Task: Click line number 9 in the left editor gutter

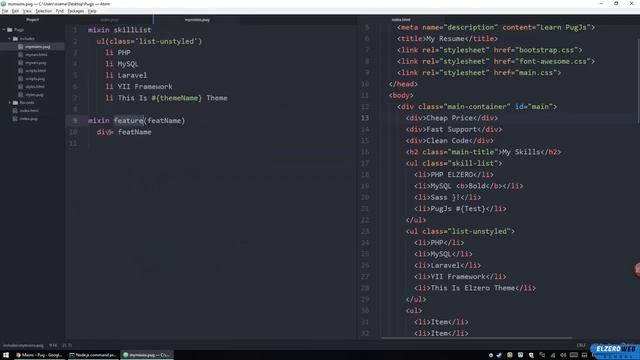Action: pyautogui.click(x=75, y=120)
